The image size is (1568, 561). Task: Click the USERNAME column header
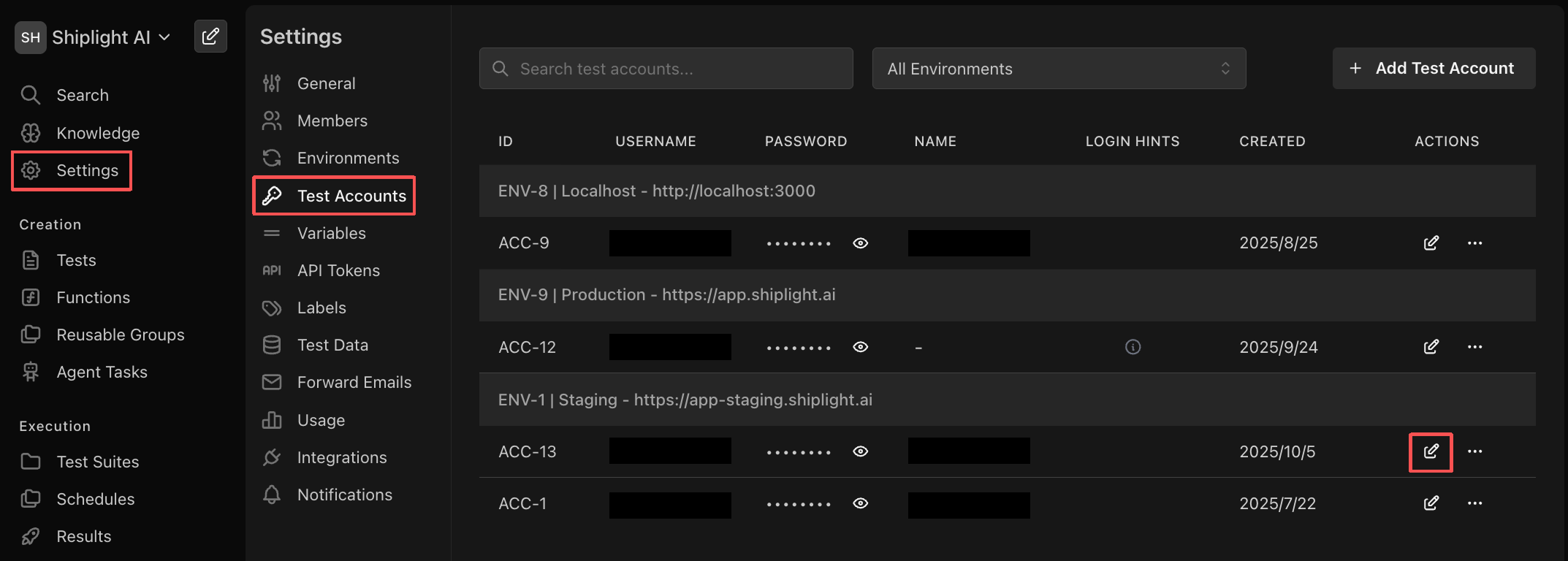(x=655, y=141)
